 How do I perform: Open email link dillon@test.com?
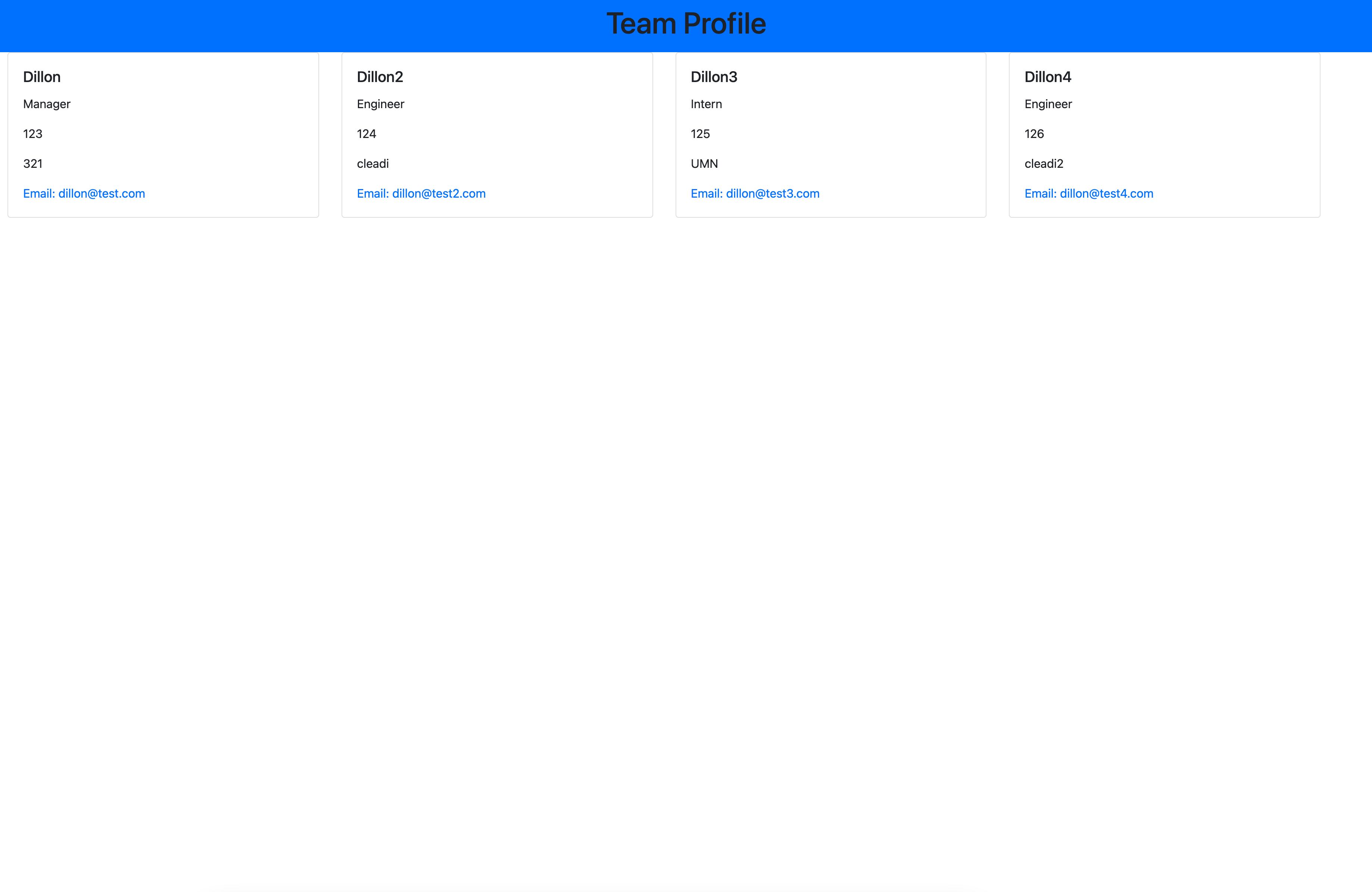pos(84,194)
